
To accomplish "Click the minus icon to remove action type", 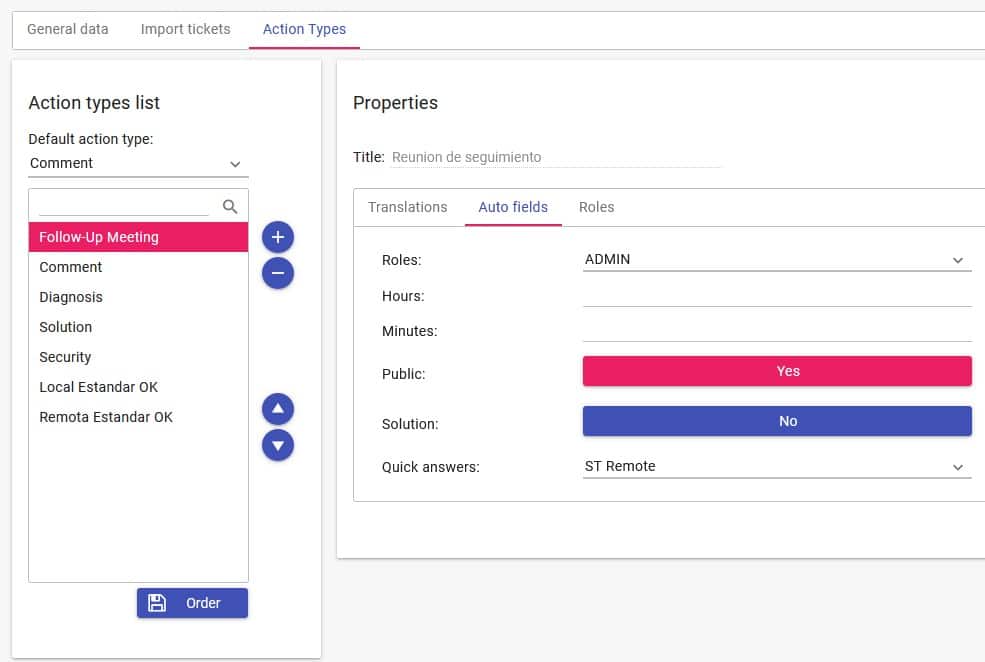I will click(278, 273).
